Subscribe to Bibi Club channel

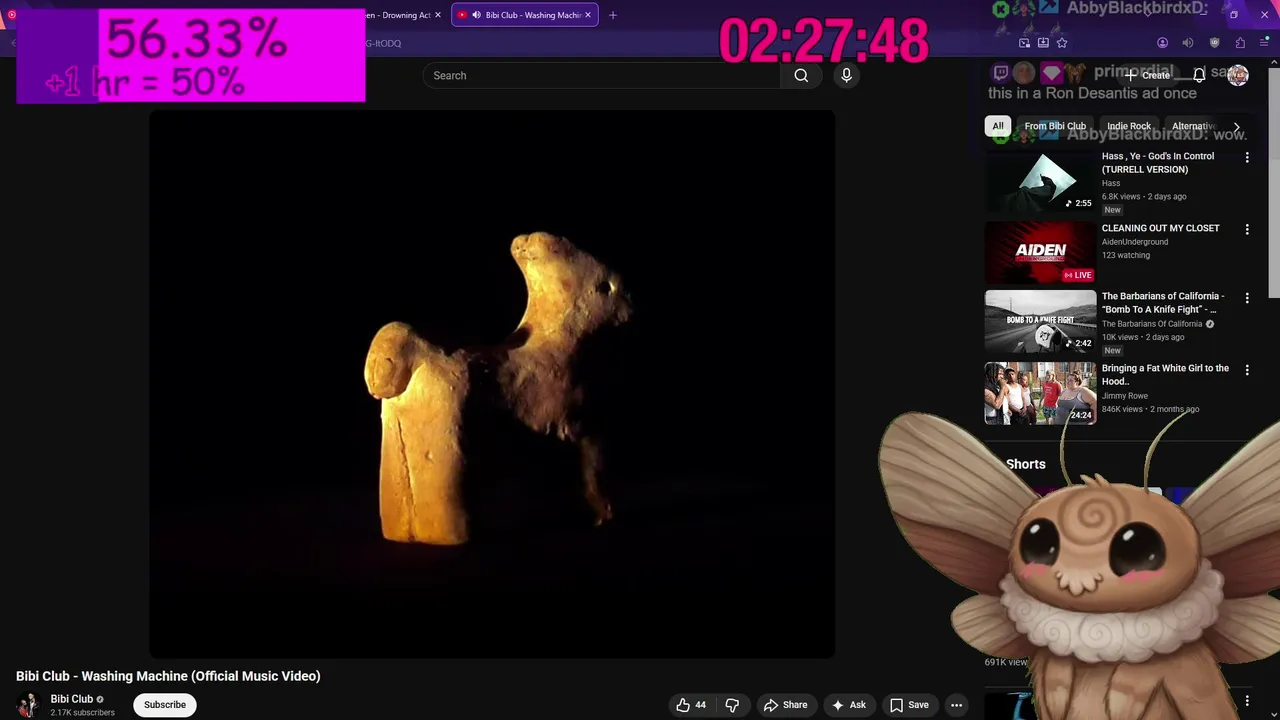pos(165,705)
